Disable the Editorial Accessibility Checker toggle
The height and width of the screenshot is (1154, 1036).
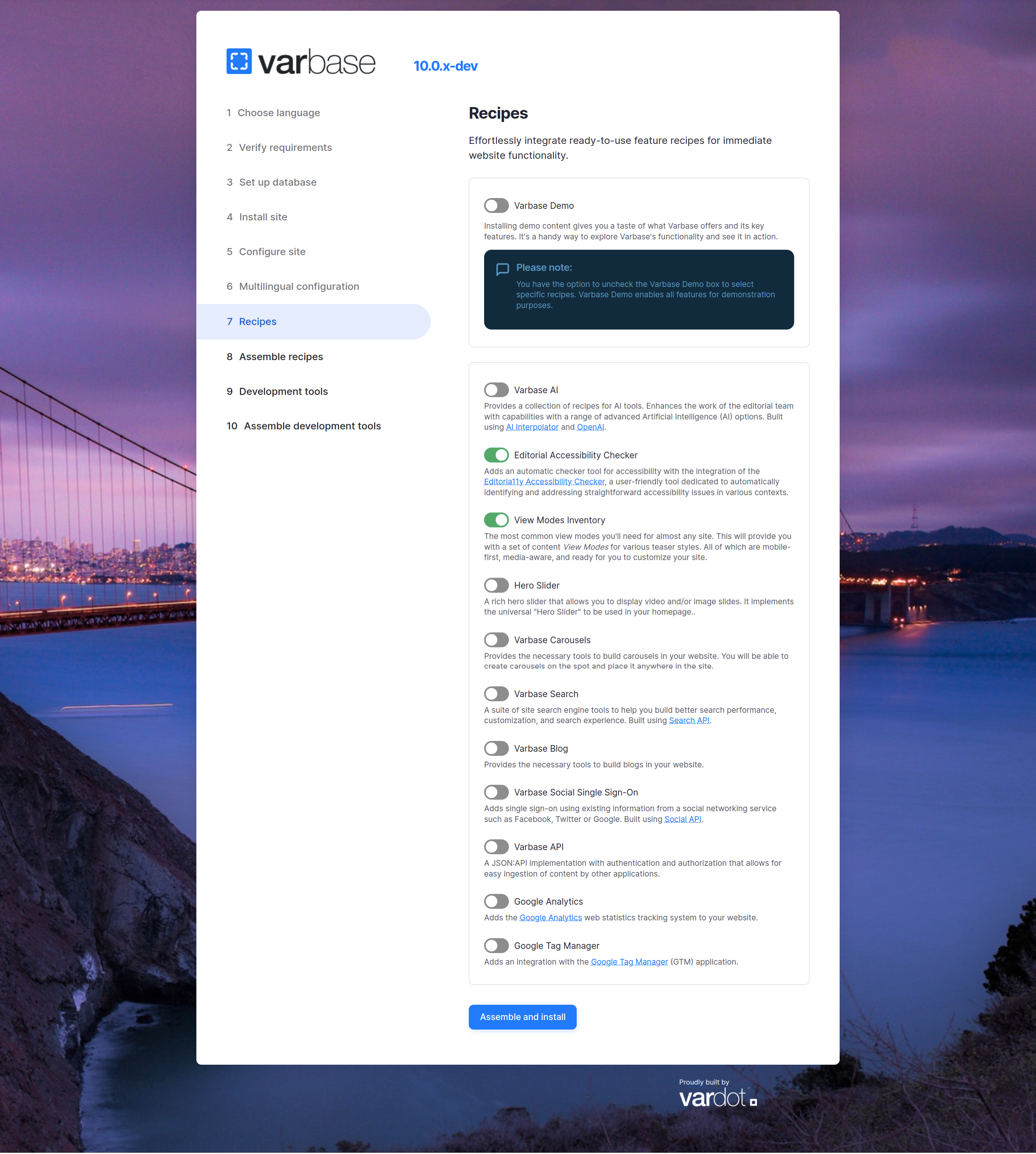point(496,455)
